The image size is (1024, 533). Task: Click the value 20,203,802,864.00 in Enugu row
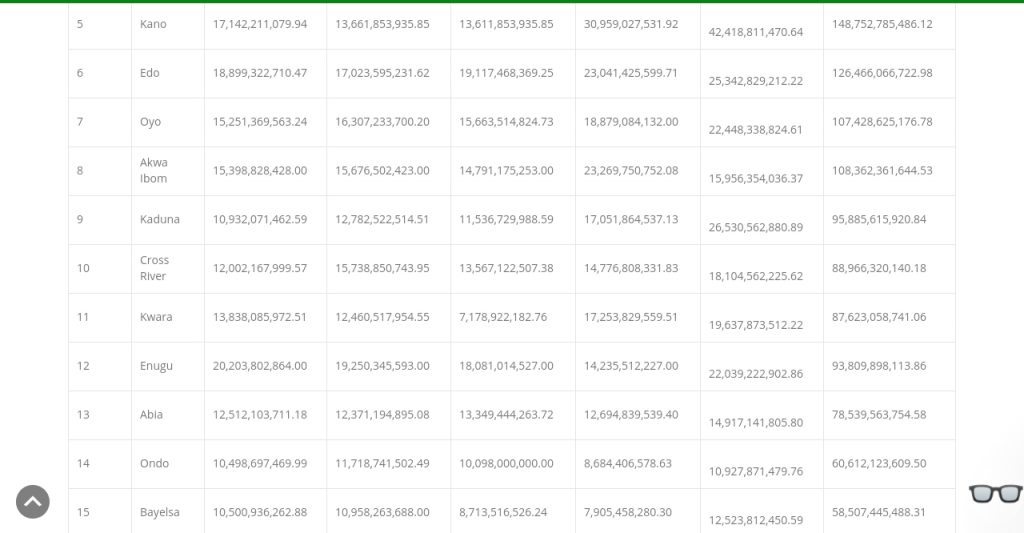pos(260,366)
